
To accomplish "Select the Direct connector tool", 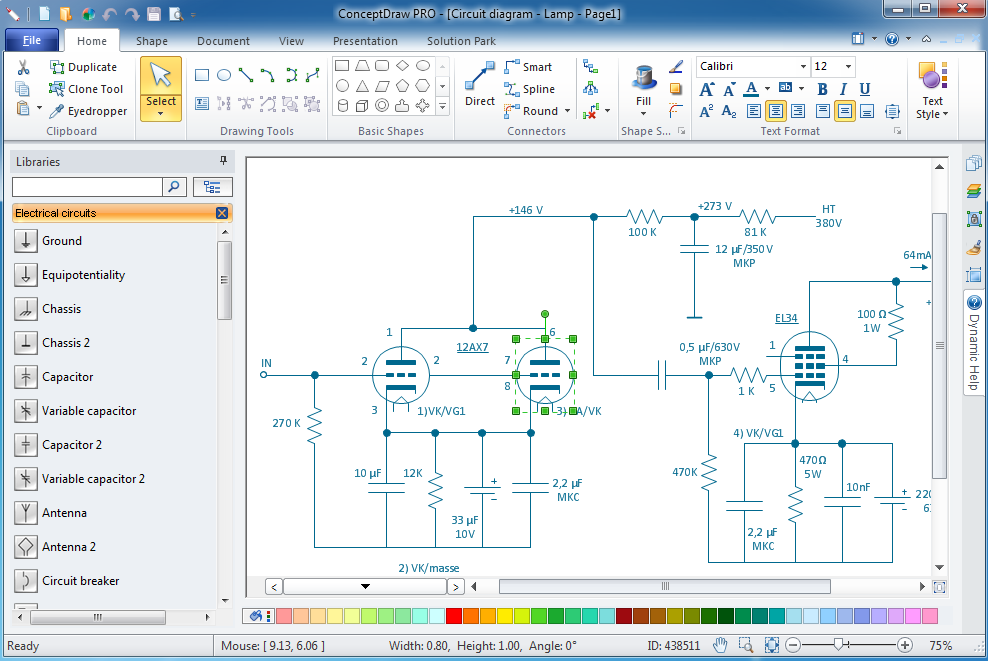I will [x=480, y=84].
